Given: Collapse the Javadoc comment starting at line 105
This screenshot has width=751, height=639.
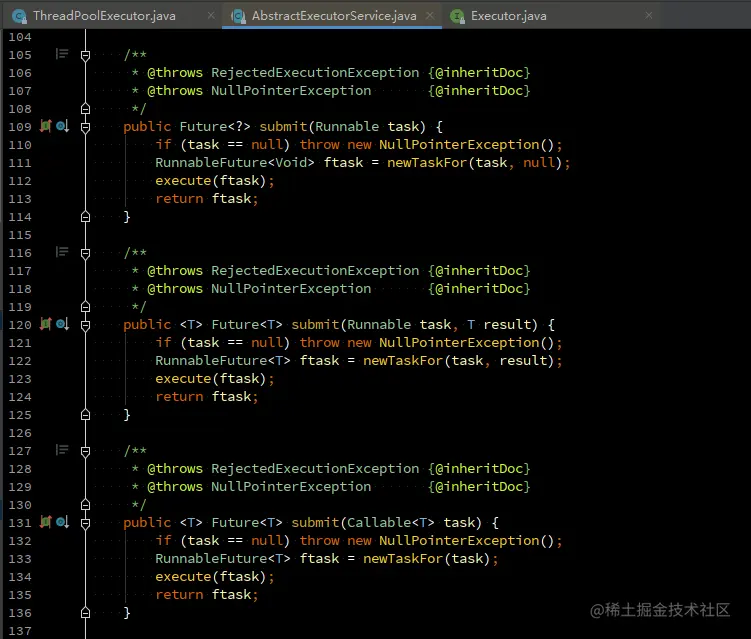Looking at the screenshot, I should [85, 56].
